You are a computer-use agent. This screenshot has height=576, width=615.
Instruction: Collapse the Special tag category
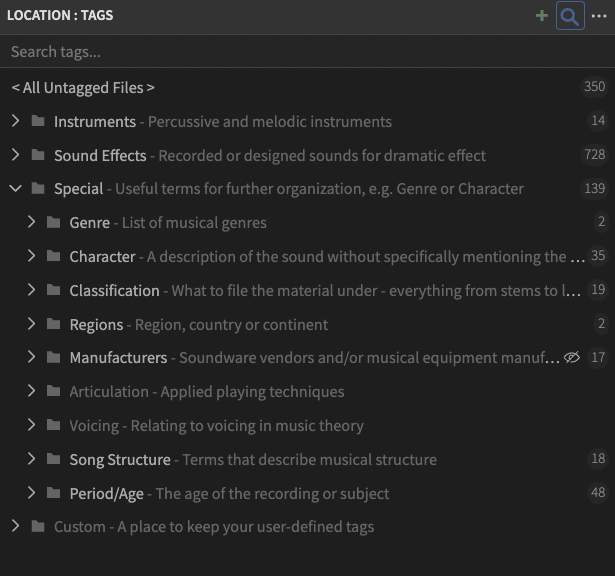coord(15,189)
